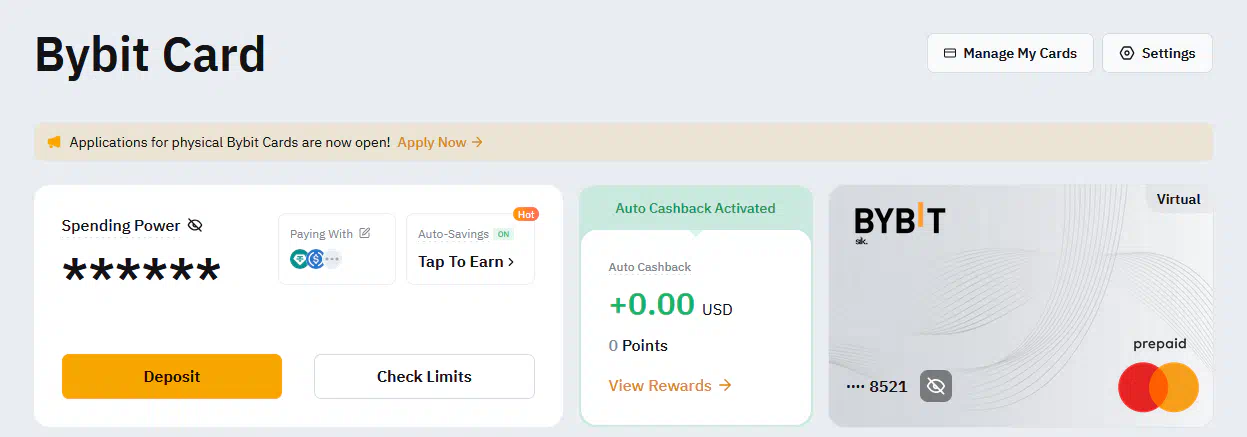Toggle Spending Power visibility eye icon
This screenshot has width=1247, height=437.
[195, 226]
